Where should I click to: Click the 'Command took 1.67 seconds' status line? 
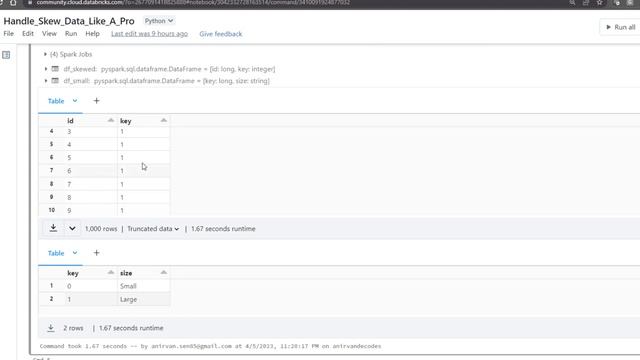[210, 346]
